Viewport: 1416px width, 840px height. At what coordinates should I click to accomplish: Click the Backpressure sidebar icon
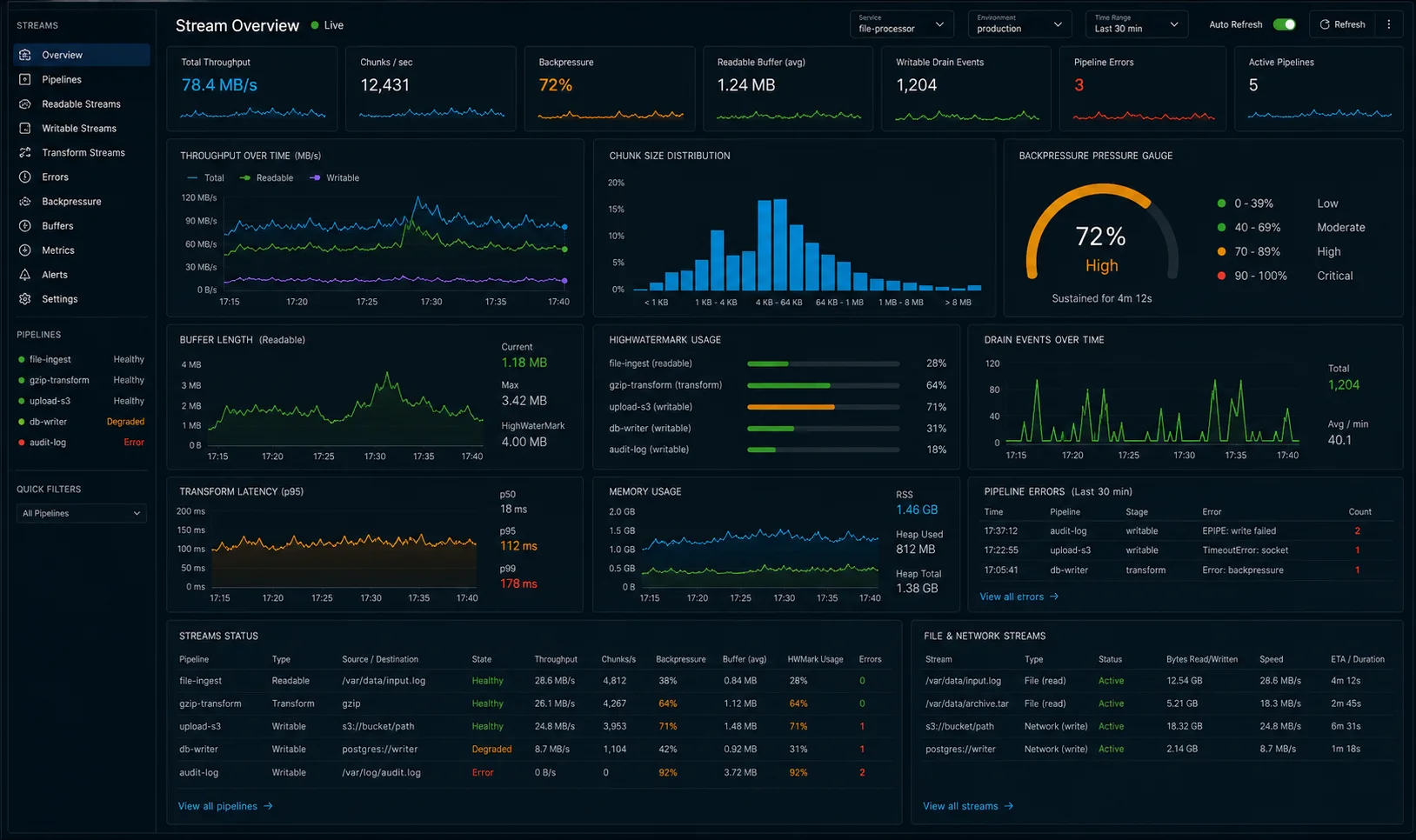[25, 201]
